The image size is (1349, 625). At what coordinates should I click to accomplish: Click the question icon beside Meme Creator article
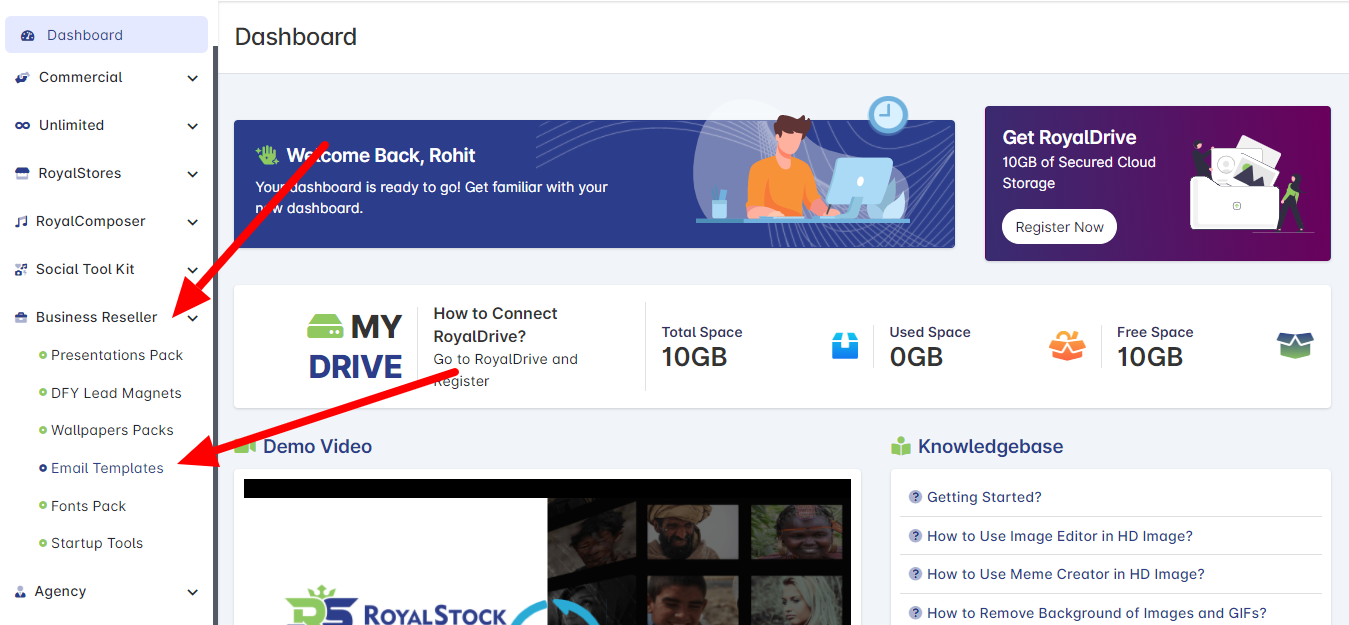click(915, 574)
